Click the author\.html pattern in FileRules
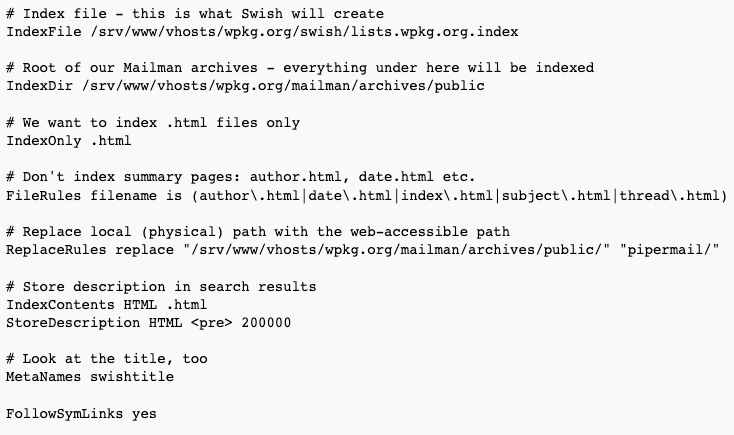 (249, 196)
